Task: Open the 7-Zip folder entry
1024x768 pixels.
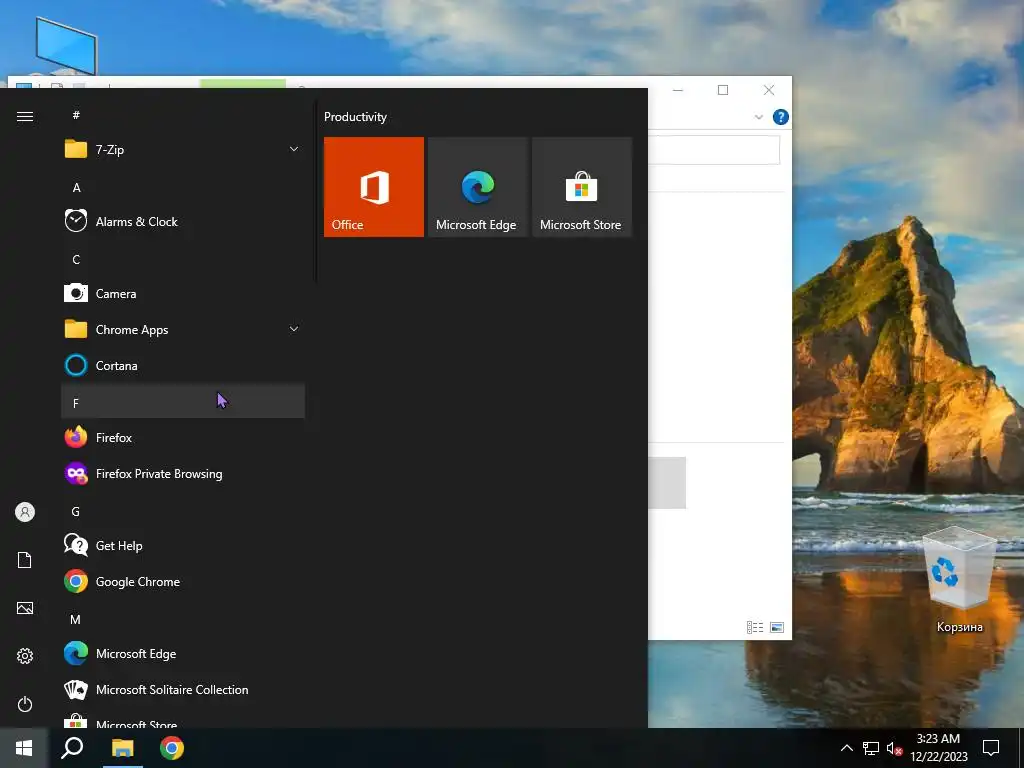Action: tap(183, 150)
